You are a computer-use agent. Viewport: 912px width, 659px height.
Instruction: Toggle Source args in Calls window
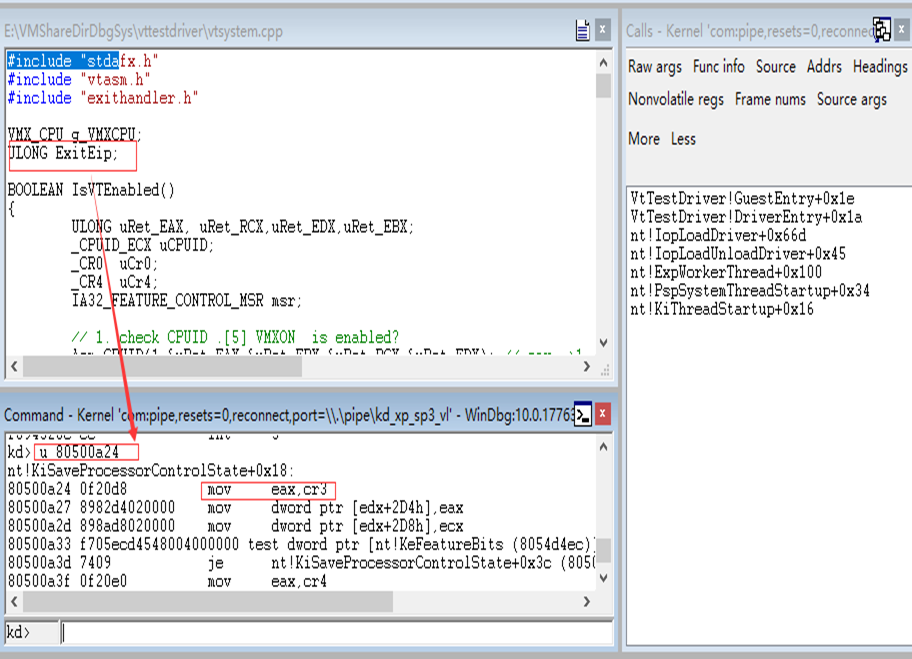click(x=852, y=99)
